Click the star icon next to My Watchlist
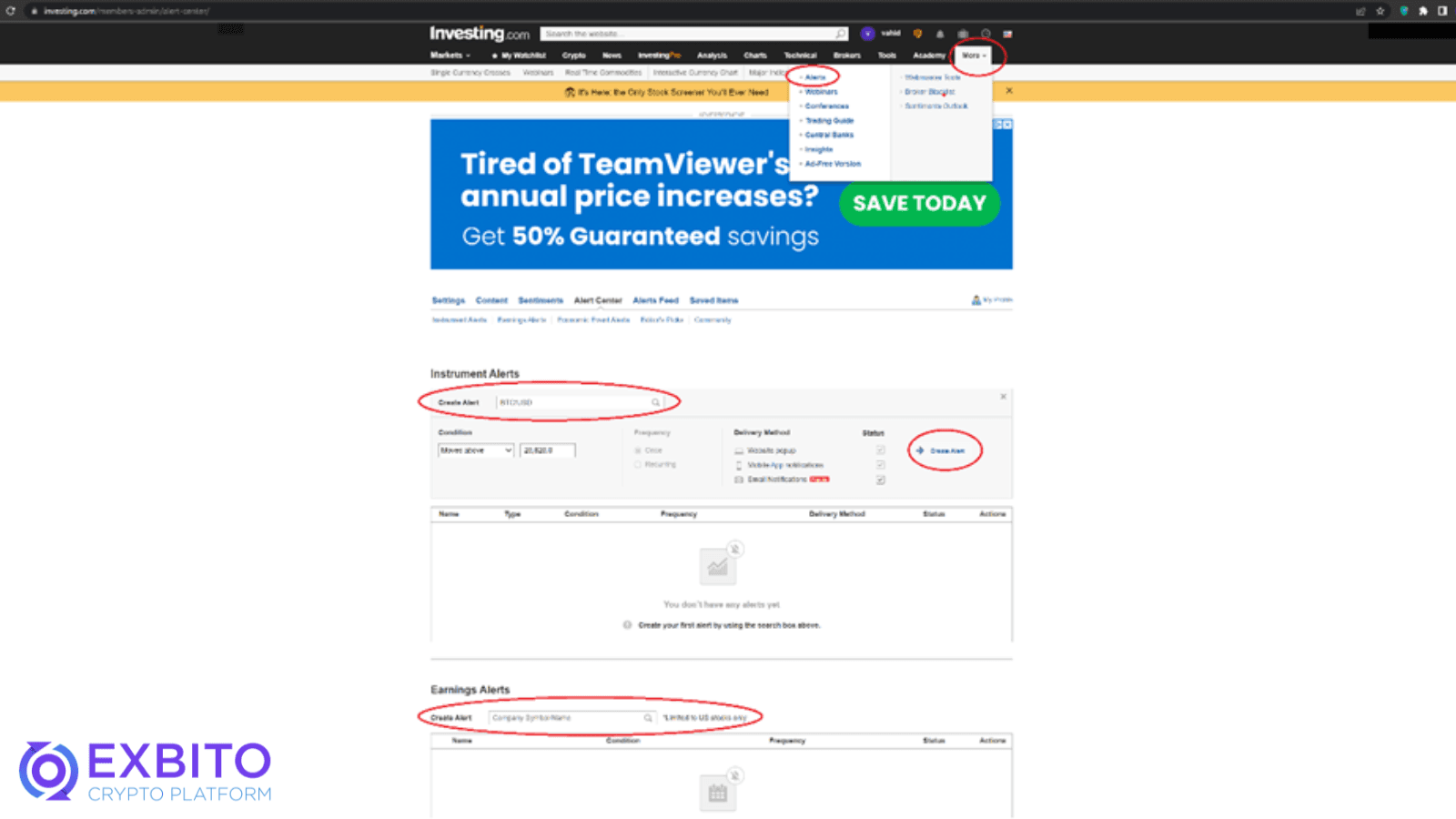 [495, 56]
